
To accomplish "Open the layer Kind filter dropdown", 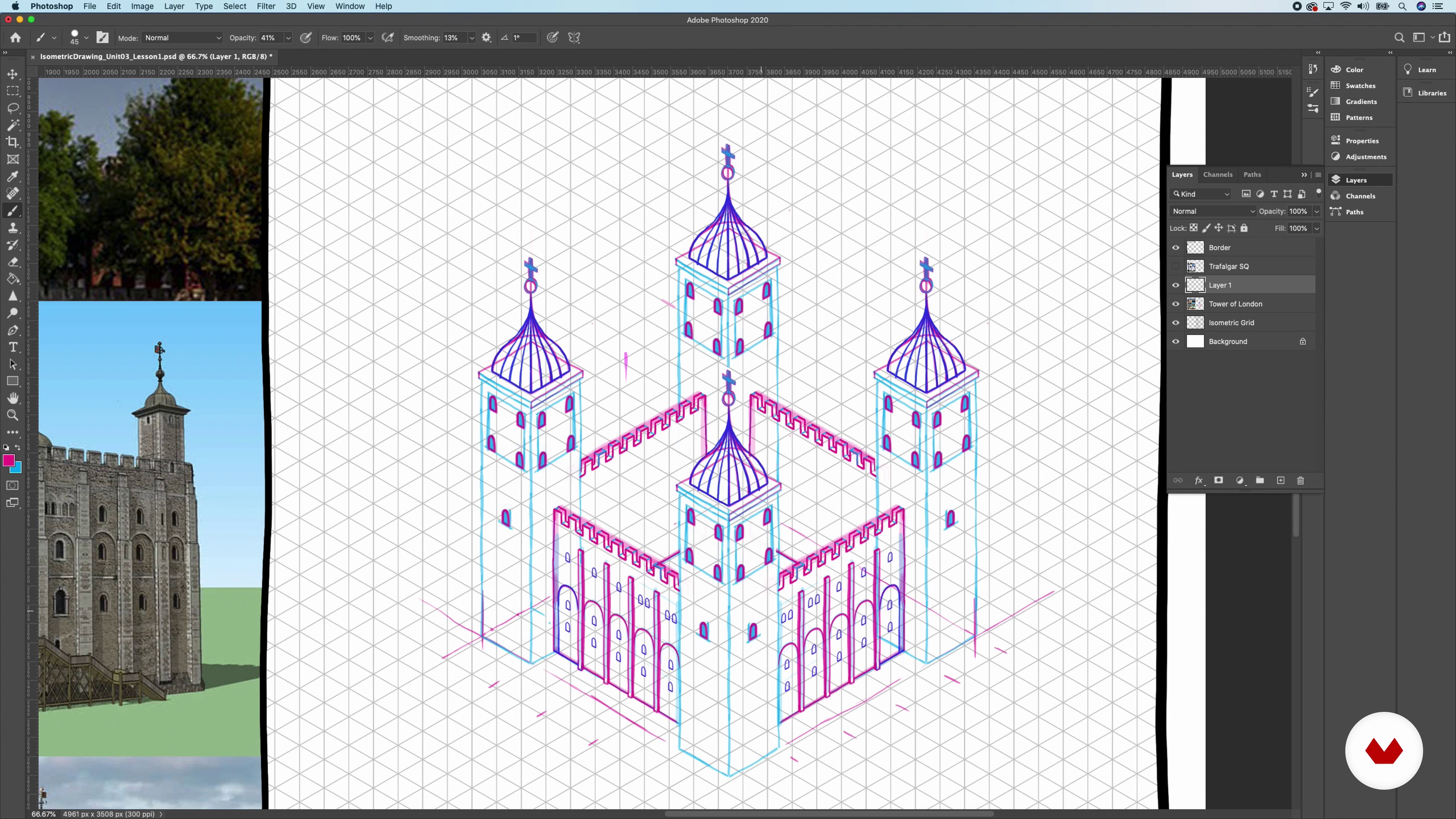I will pyautogui.click(x=1200, y=194).
